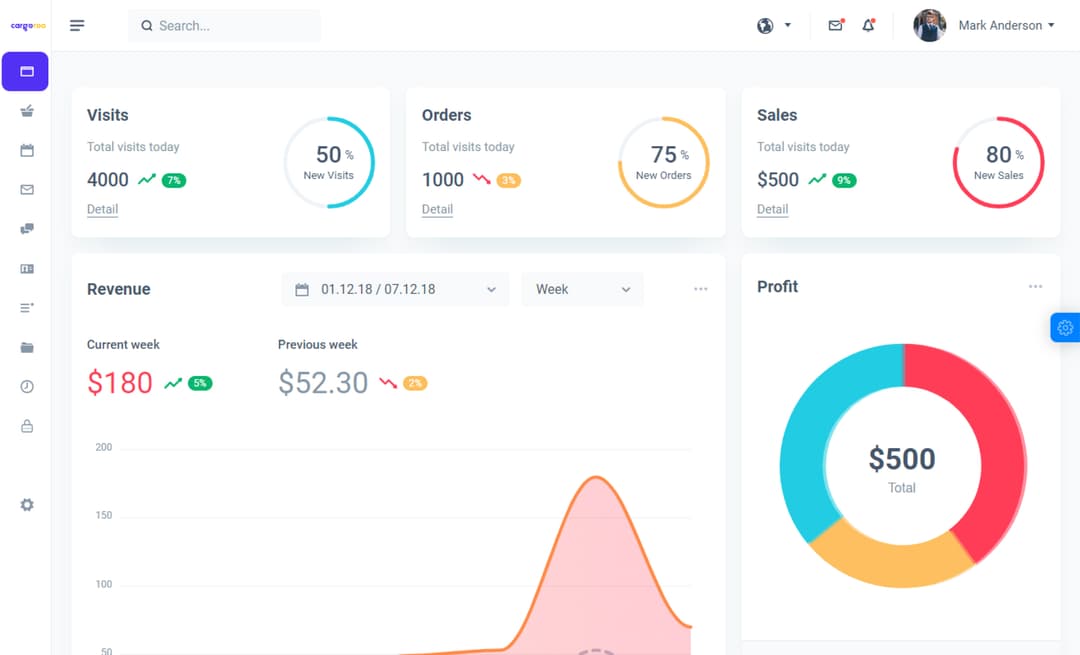Check the envelope messages icon in the header

point(835,25)
